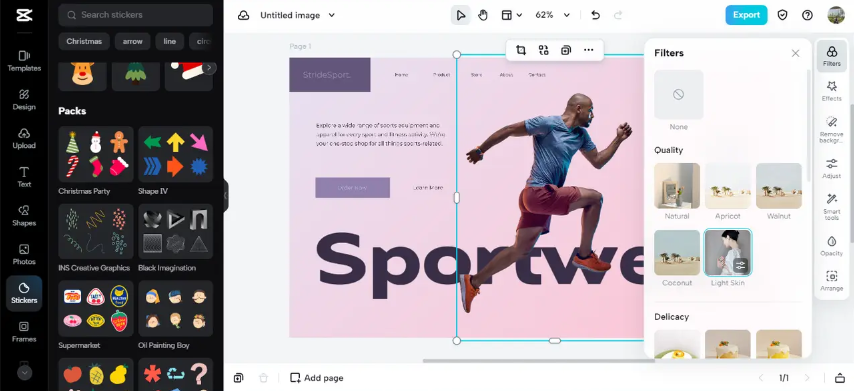Open the layout resize icon
The image size is (854, 391).
click(507, 15)
